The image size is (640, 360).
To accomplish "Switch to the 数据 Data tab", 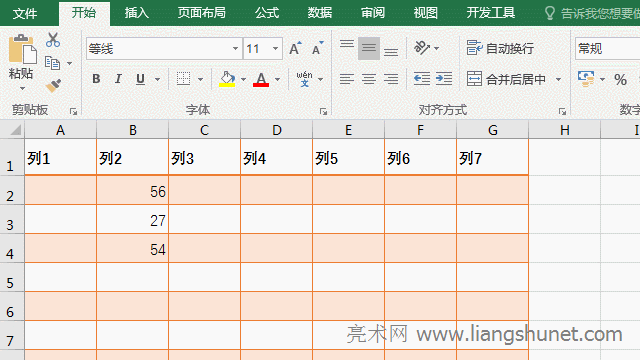I will (x=320, y=13).
